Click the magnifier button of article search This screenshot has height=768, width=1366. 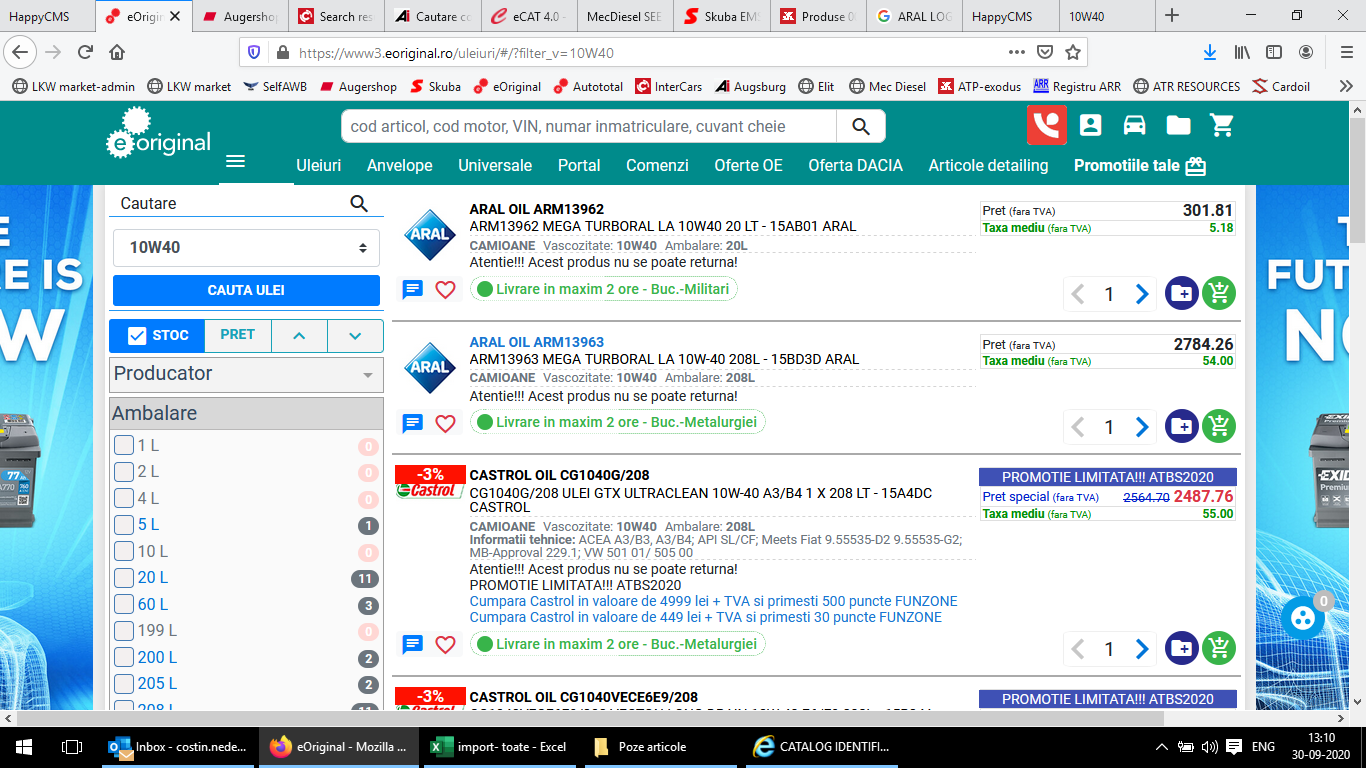click(x=861, y=126)
